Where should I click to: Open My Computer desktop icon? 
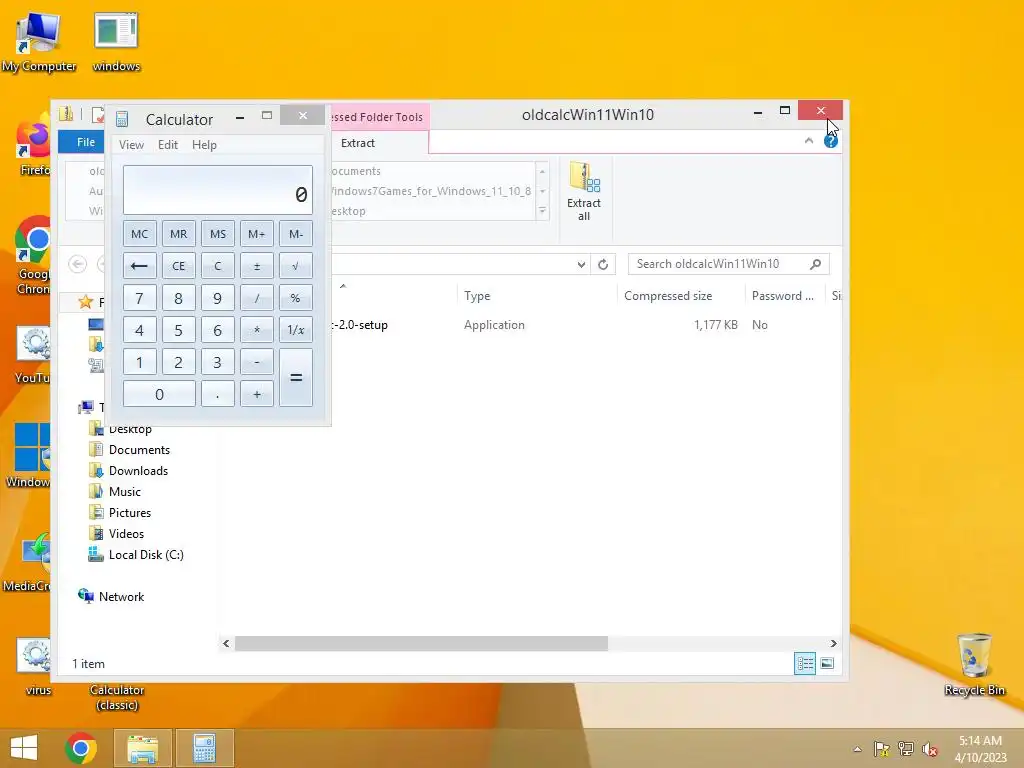pyautogui.click(x=39, y=41)
